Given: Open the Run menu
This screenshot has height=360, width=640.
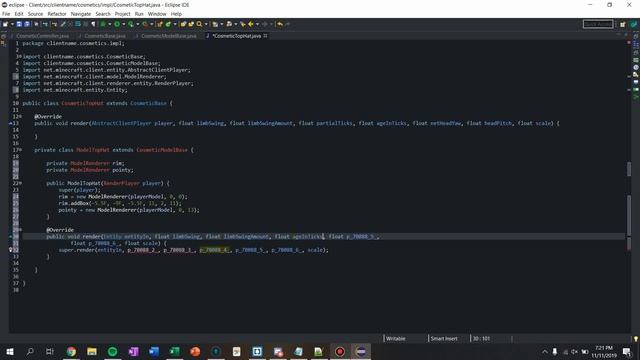Looking at the screenshot, I should pos(139,14).
